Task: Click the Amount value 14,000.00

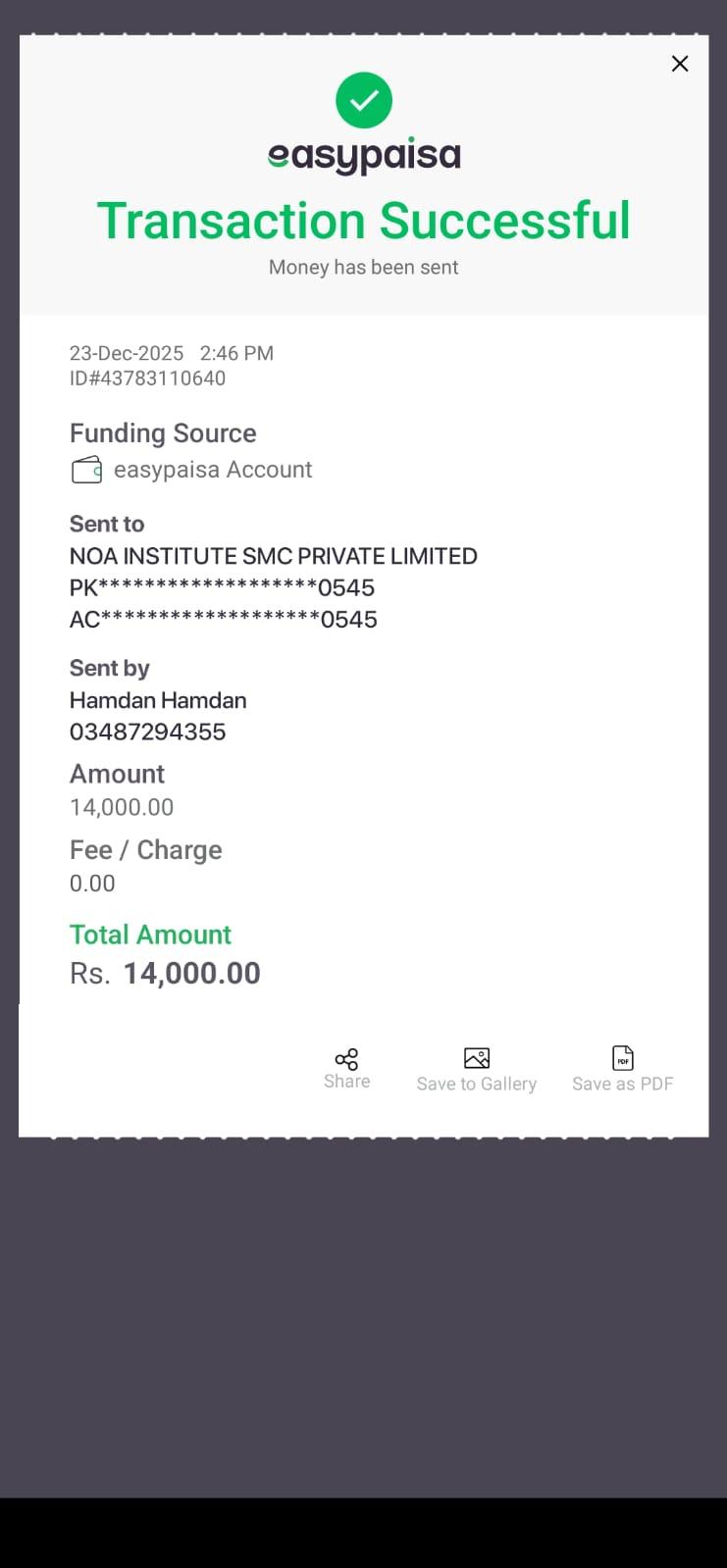Action: coord(122,807)
